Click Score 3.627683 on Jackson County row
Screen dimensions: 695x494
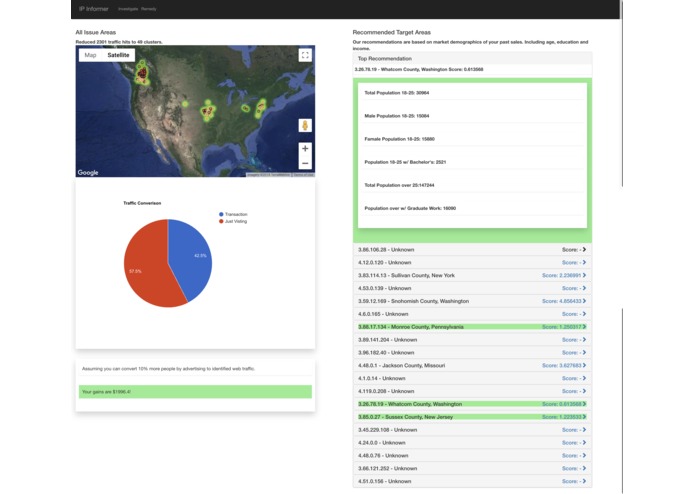point(561,366)
